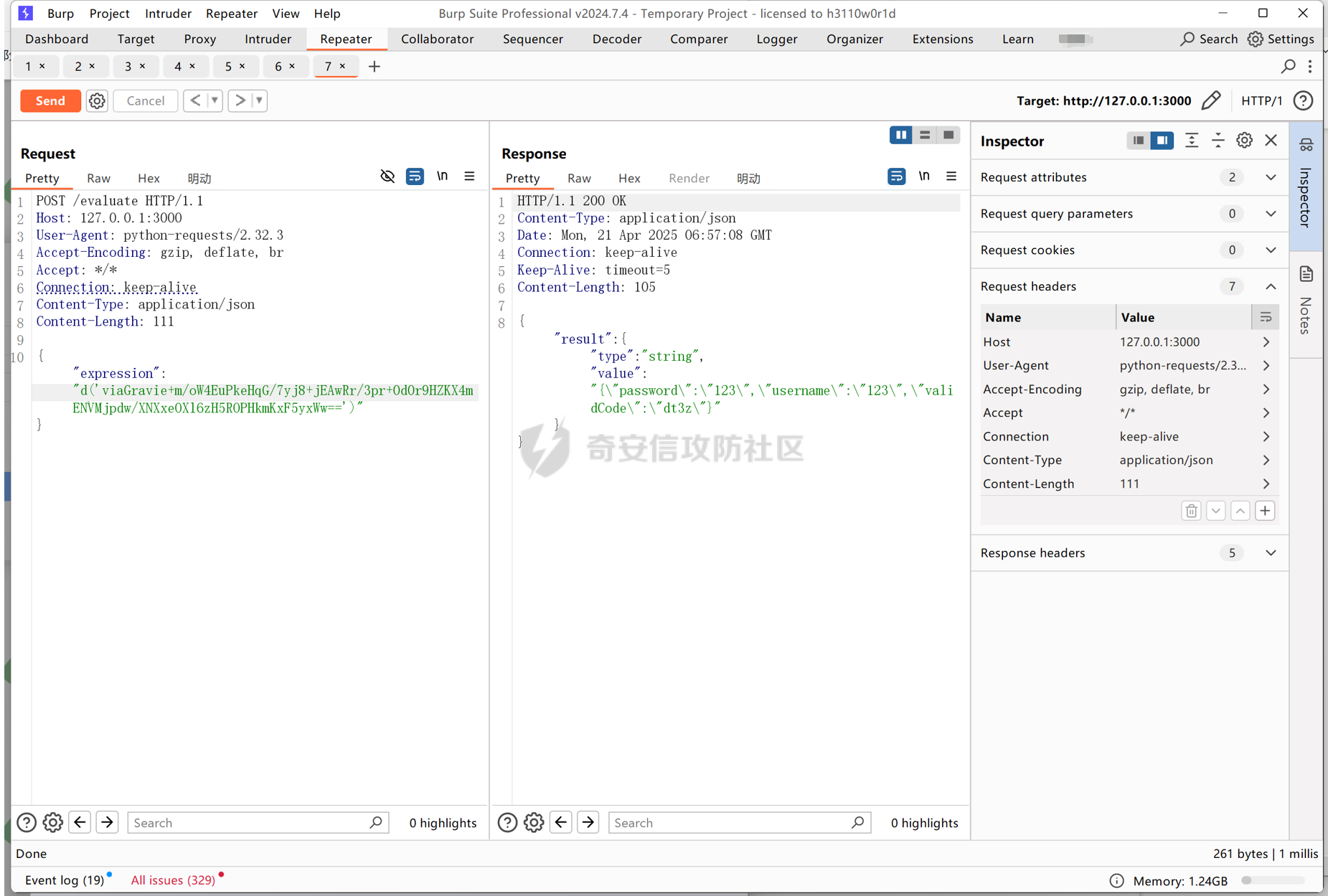Open the Response editor hamburger menu
This screenshot has height=896, width=1328.
[x=951, y=176]
